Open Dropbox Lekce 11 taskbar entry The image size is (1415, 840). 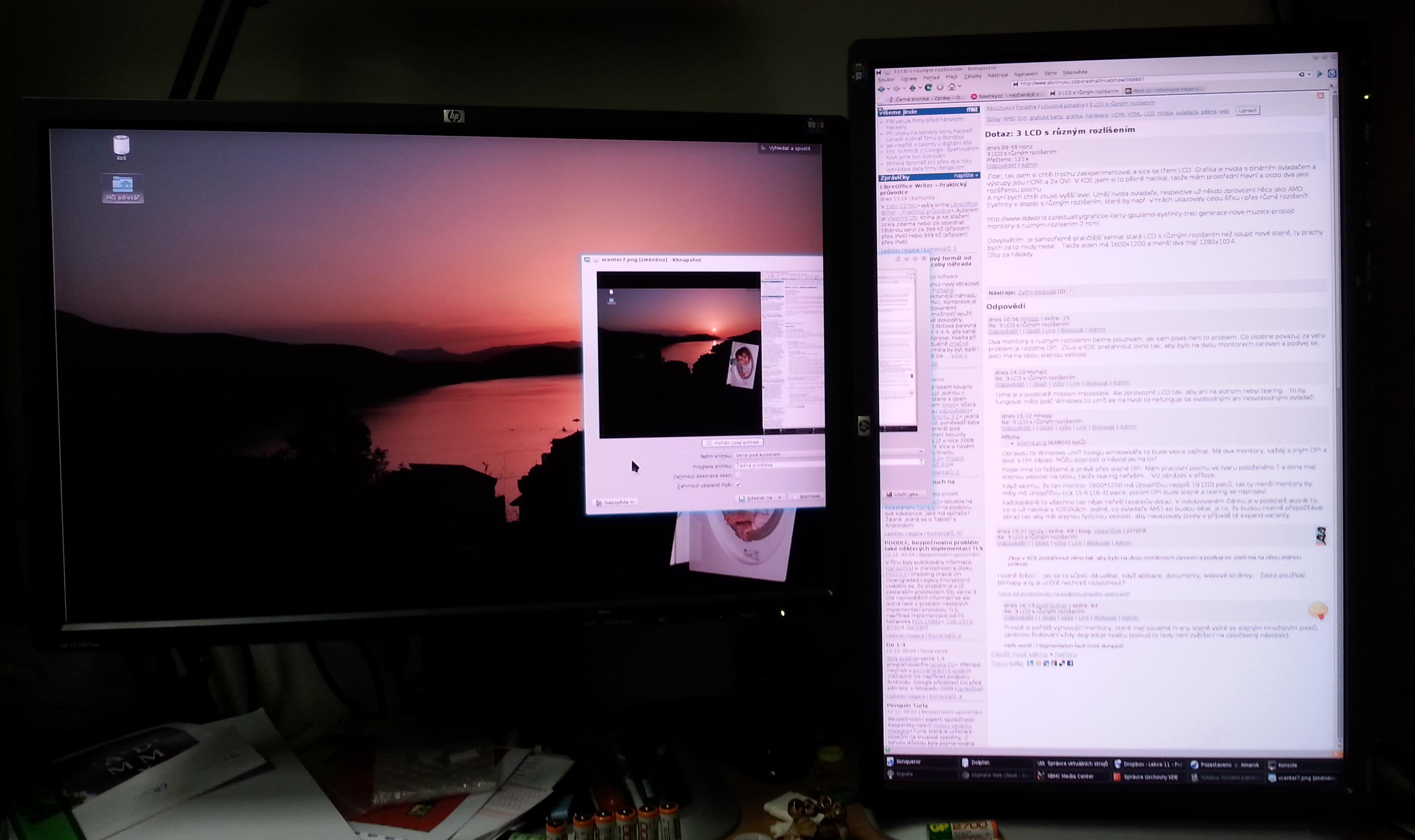(1148, 764)
